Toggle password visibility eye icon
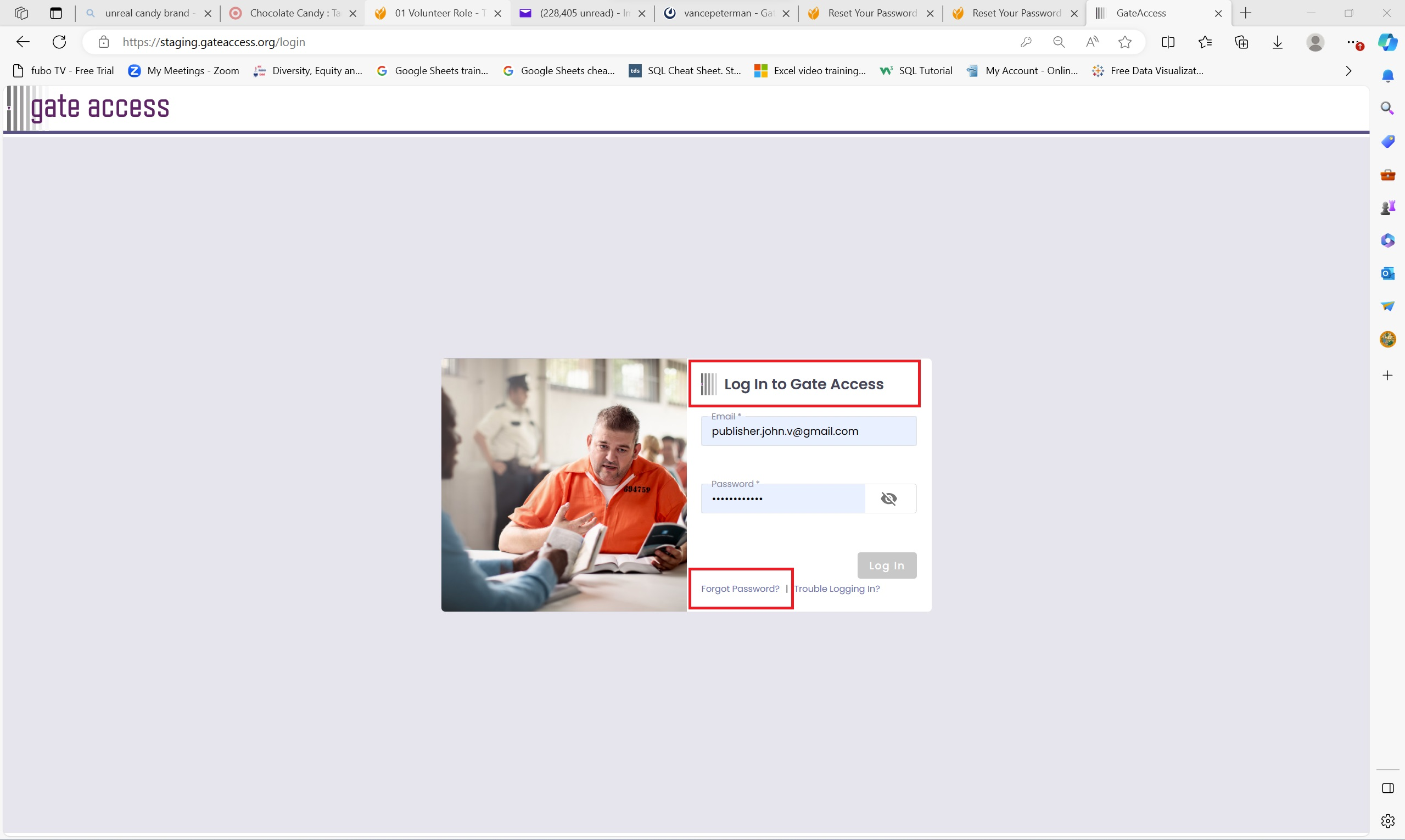 point(889,499)
